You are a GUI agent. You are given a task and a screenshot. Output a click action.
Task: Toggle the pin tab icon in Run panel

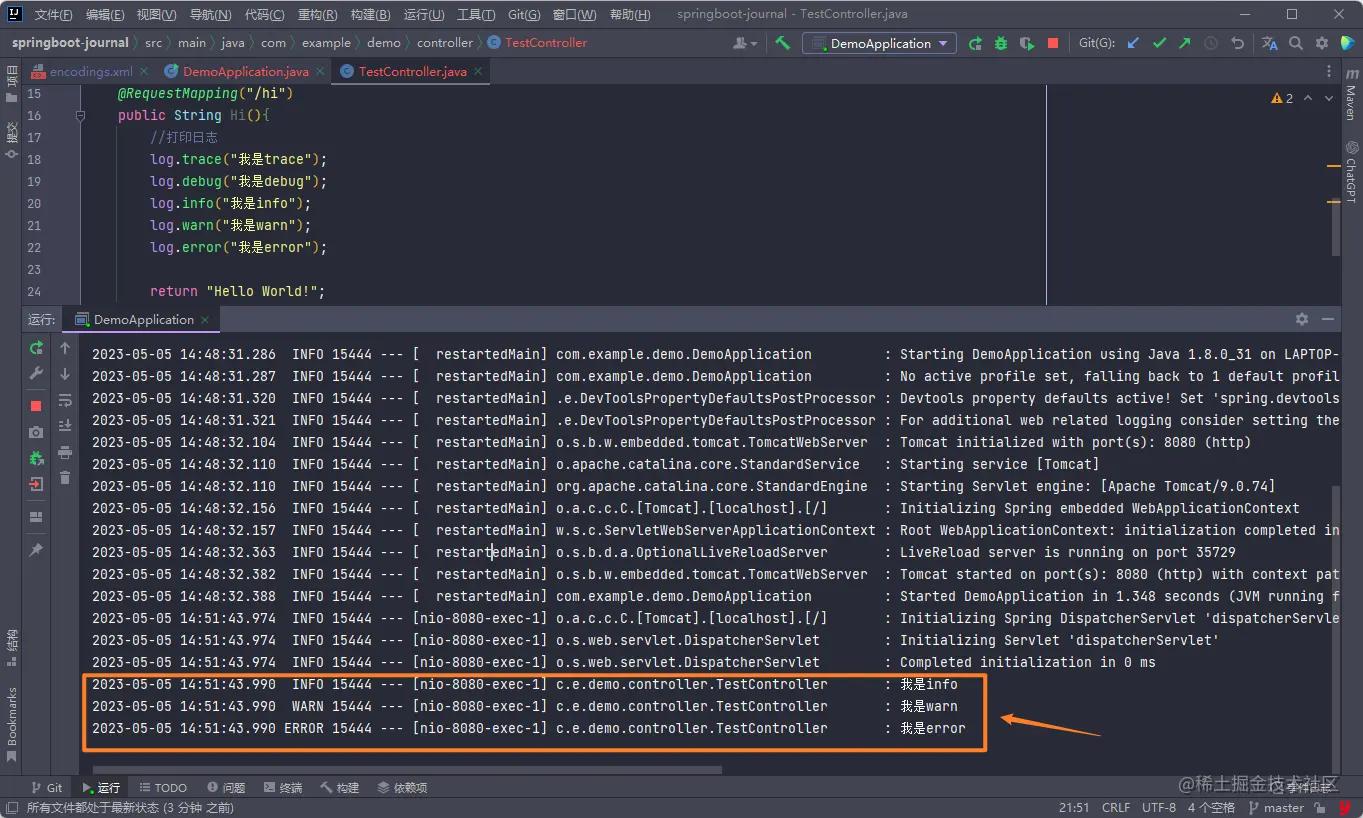36,550
